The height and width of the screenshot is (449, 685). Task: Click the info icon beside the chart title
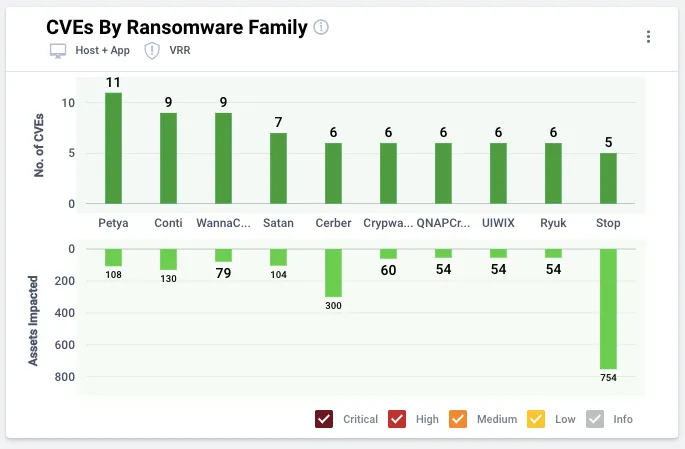click(321, 27)
